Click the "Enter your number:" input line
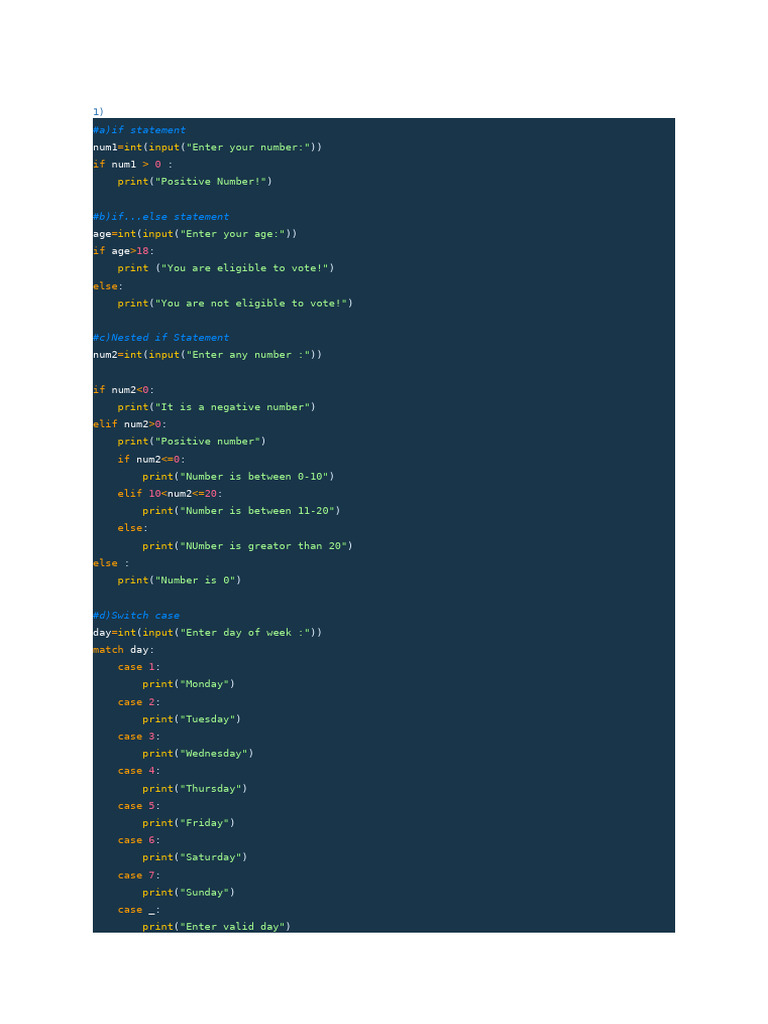Image resolution: width=768 pixels, height=1024 pixels. 207,147
